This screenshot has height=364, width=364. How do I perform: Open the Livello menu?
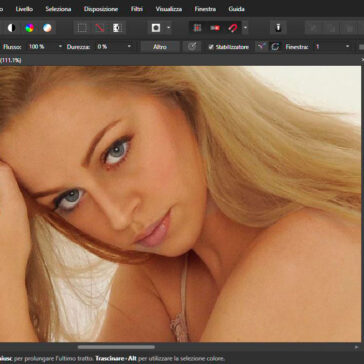click(x=24, y=9)
